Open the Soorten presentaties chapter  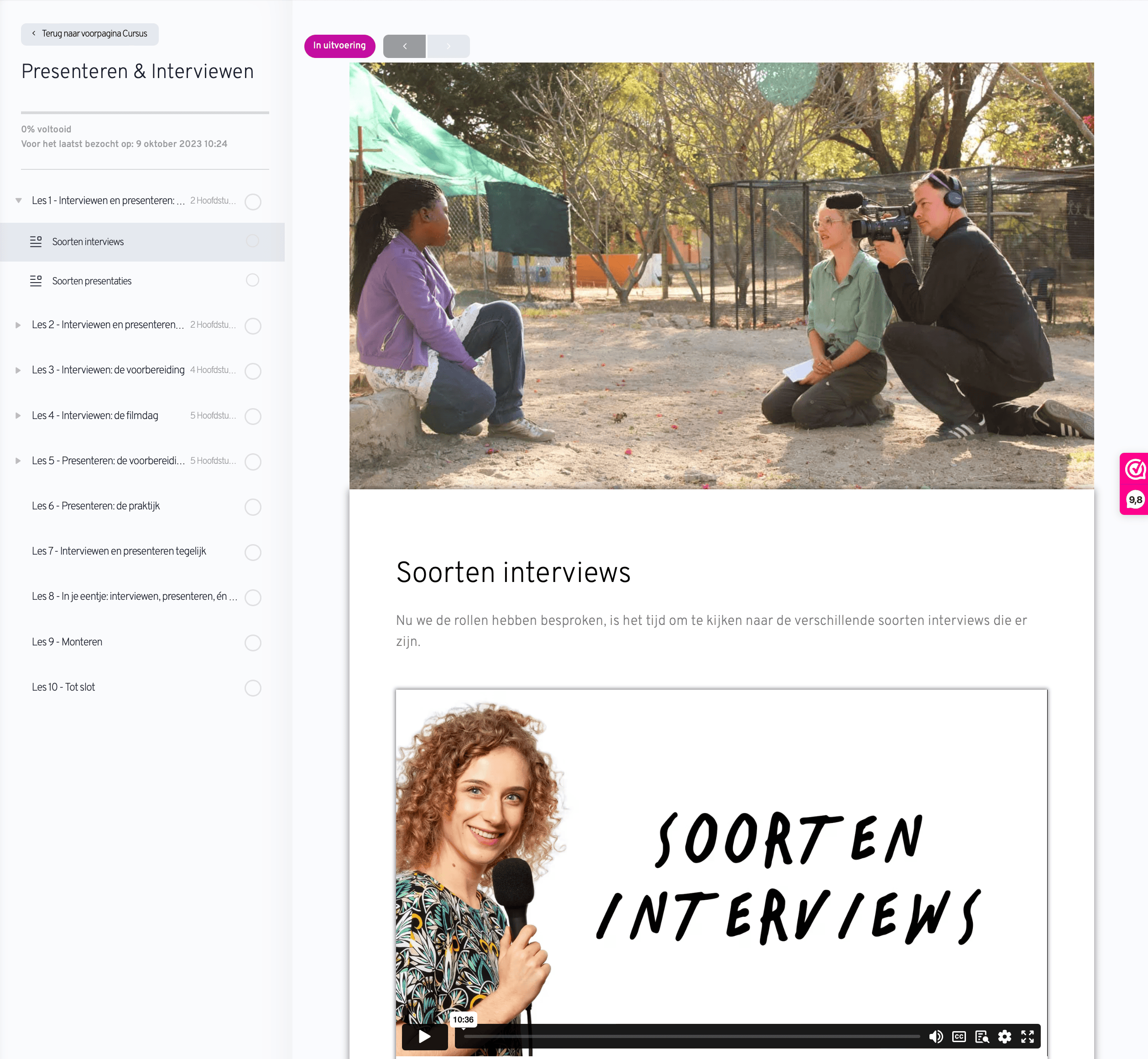(x=92, y=281)
